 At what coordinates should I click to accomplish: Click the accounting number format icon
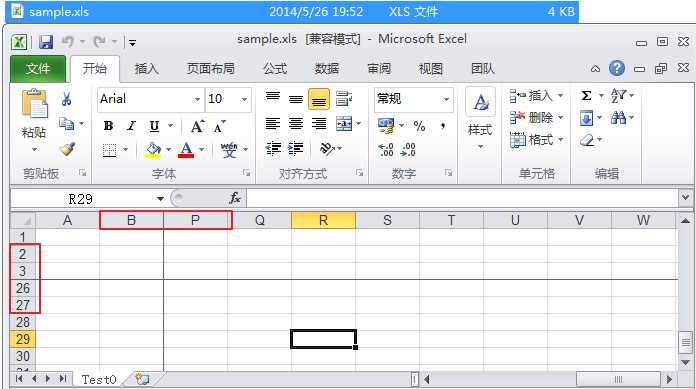click(x=386, y=126)
